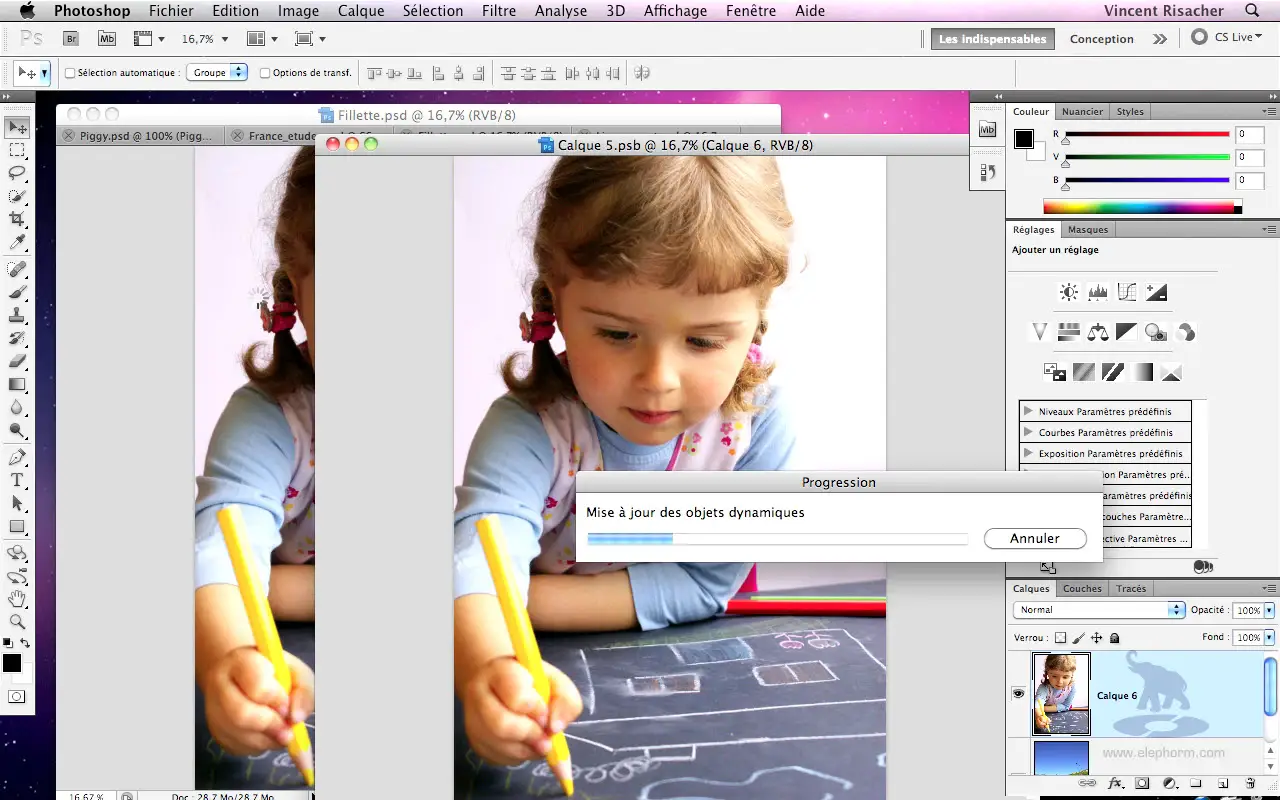
Task: Add a Color Balance adjustment (scales icon)
Action: [1098, 332]
